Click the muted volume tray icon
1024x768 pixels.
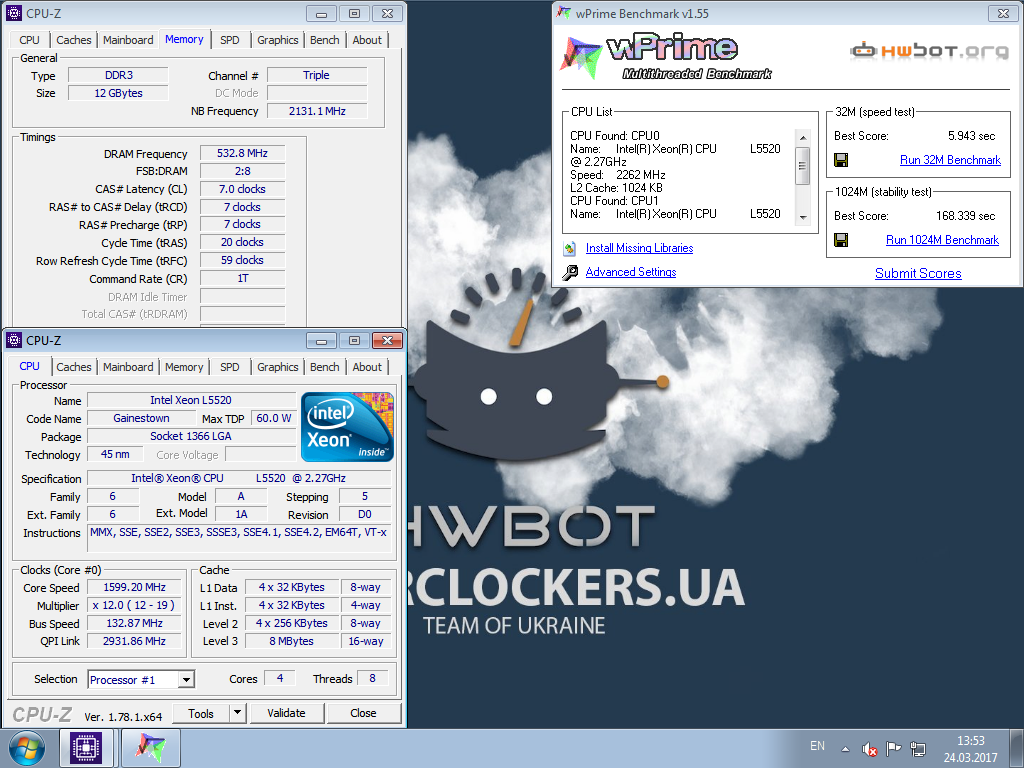point(869,748)
